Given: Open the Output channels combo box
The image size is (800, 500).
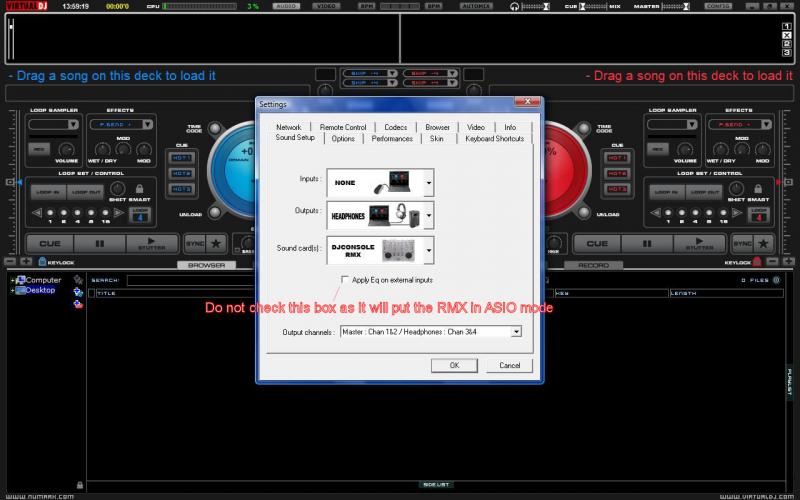Looking at the screenshot, I should 431,332.
